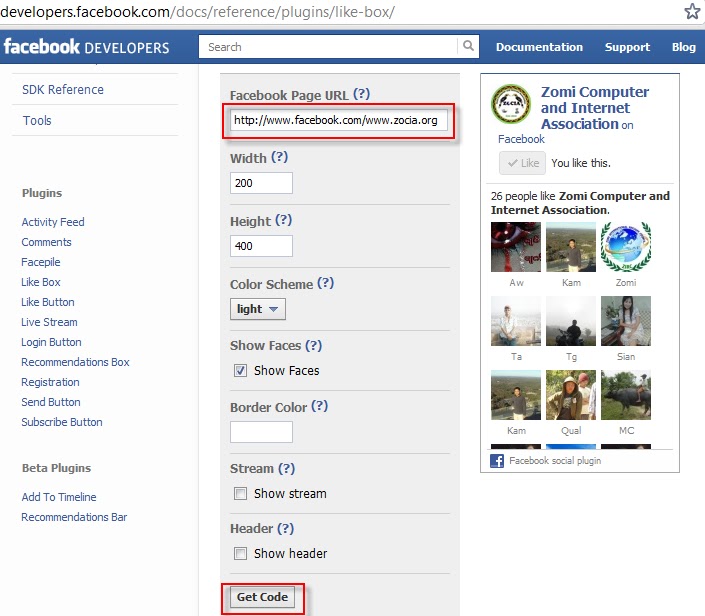This screenshot has width=705, height=616.
Task: Click the Get Code button
Action: 263,597
